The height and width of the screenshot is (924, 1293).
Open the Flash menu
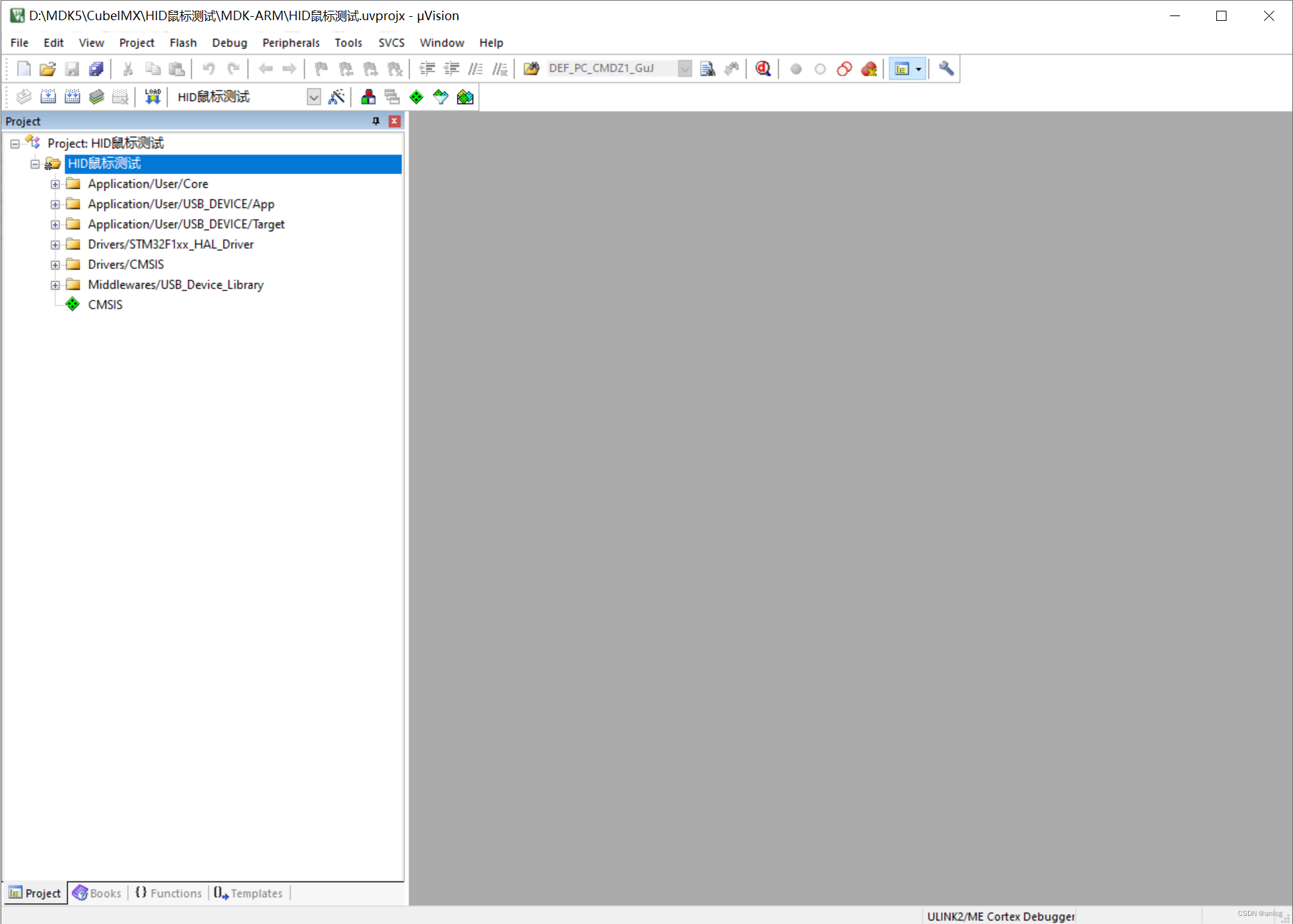tap(183, 42)
